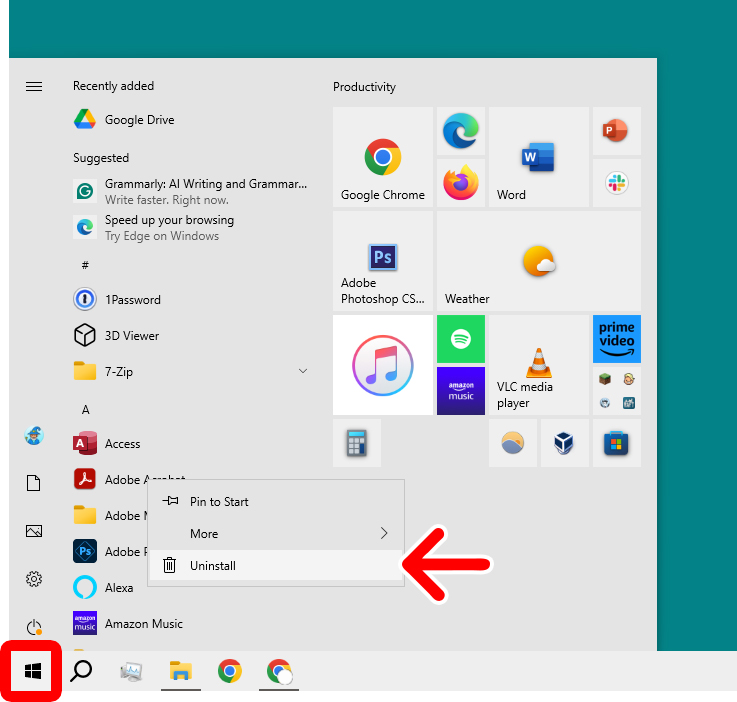This screenshot has width=737, height=702.
Task: Open the Calculator tile
Action: pos(357,443)
